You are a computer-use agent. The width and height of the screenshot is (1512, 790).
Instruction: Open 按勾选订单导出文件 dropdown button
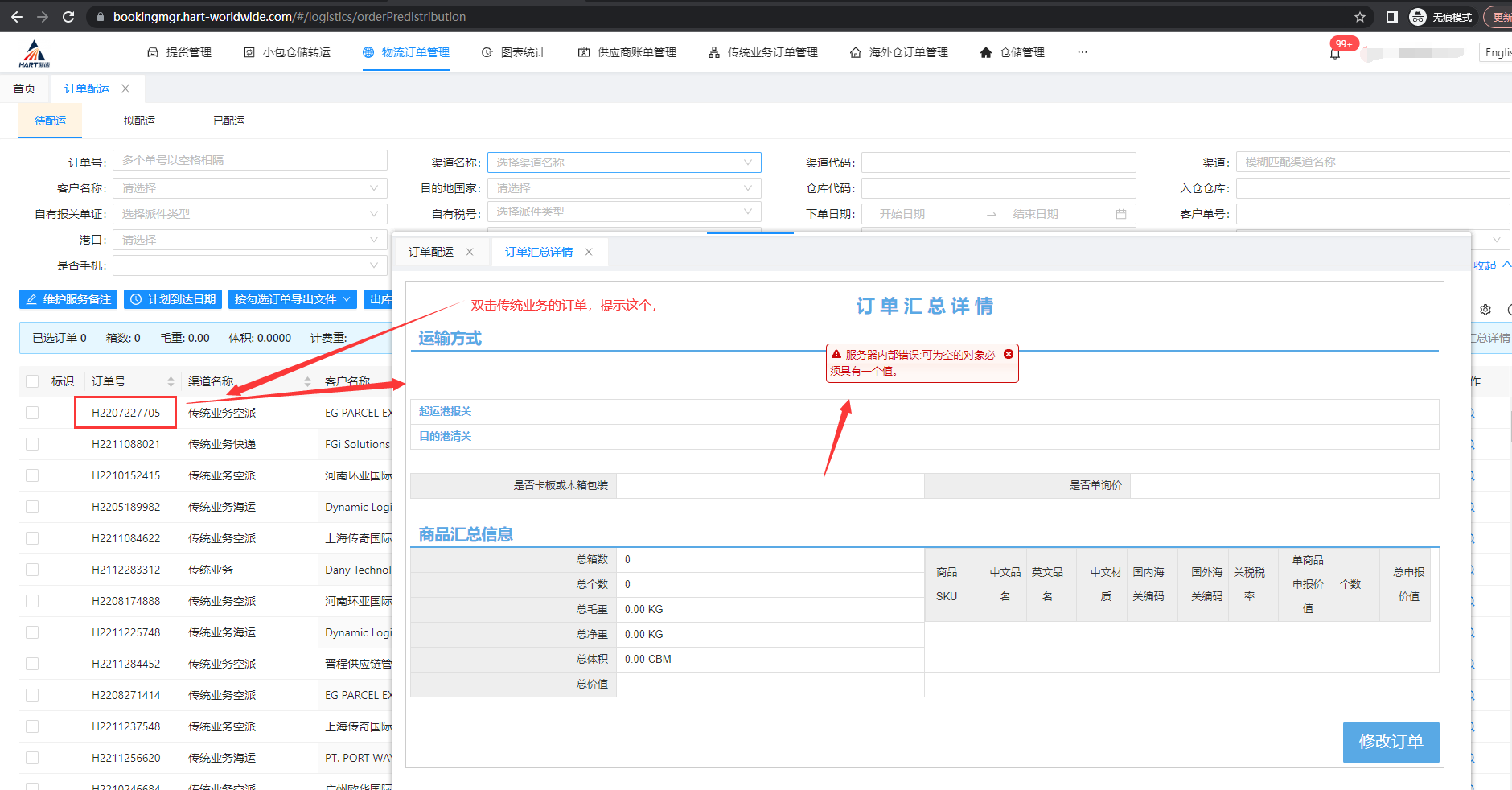click(x=293, y=299)
